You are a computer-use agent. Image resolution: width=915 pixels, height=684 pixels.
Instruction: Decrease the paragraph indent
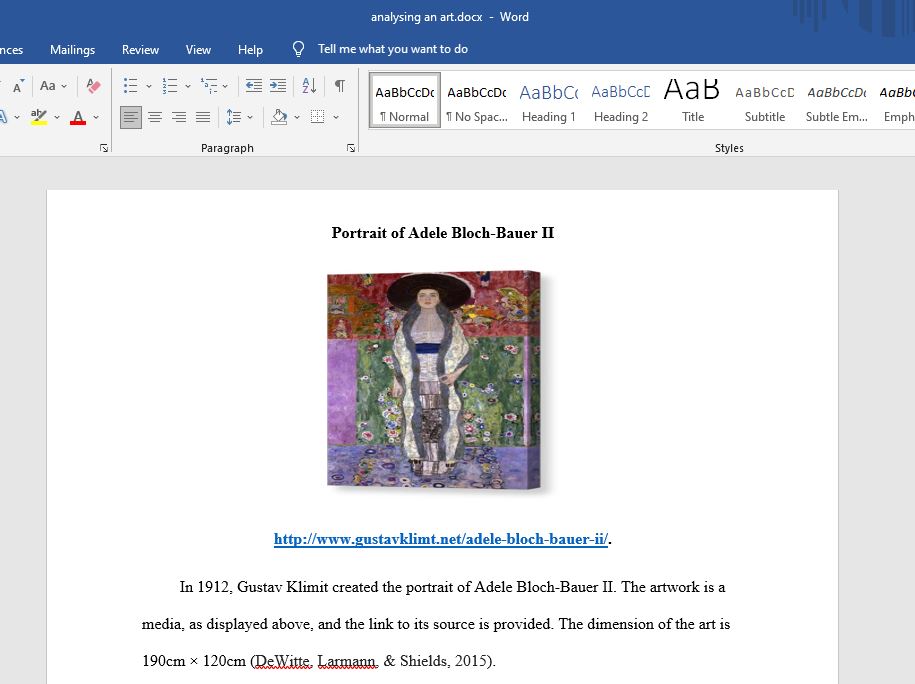[254, 86]
